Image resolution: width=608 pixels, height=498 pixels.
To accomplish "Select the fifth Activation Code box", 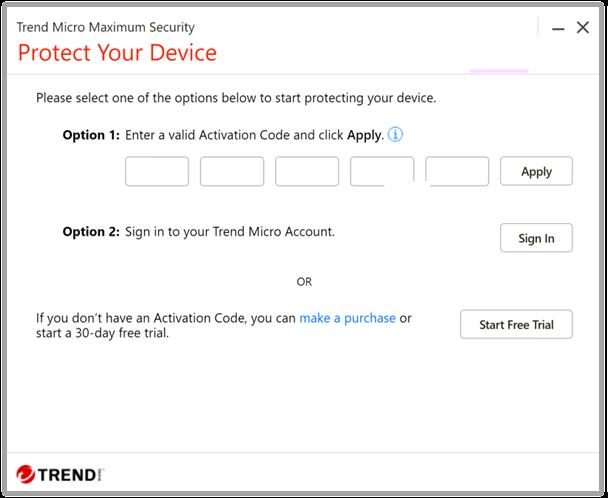I will click(457, 171).
